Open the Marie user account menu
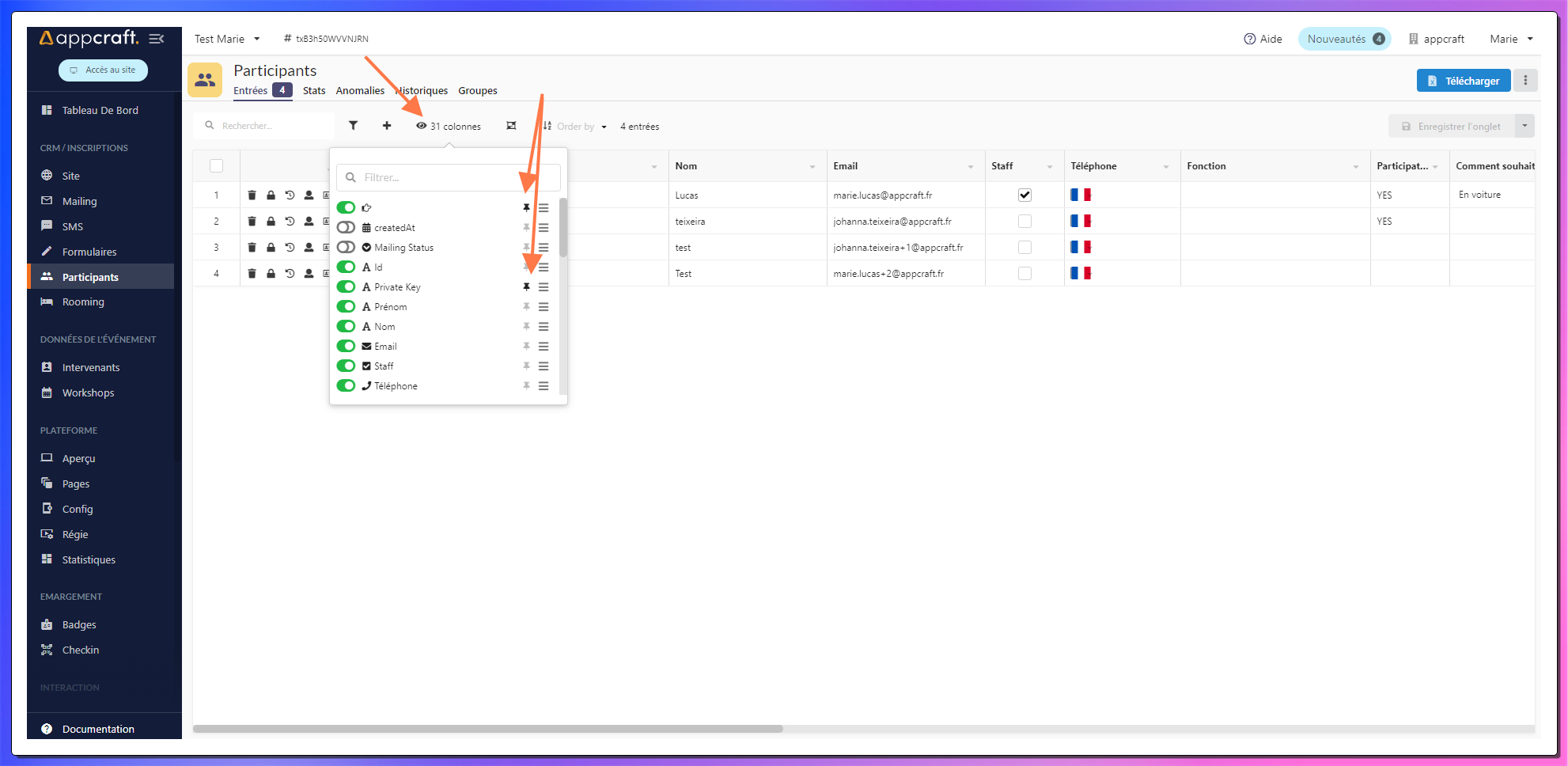The width and height of the screenshot is (1568, 766). click(1511, 39)
